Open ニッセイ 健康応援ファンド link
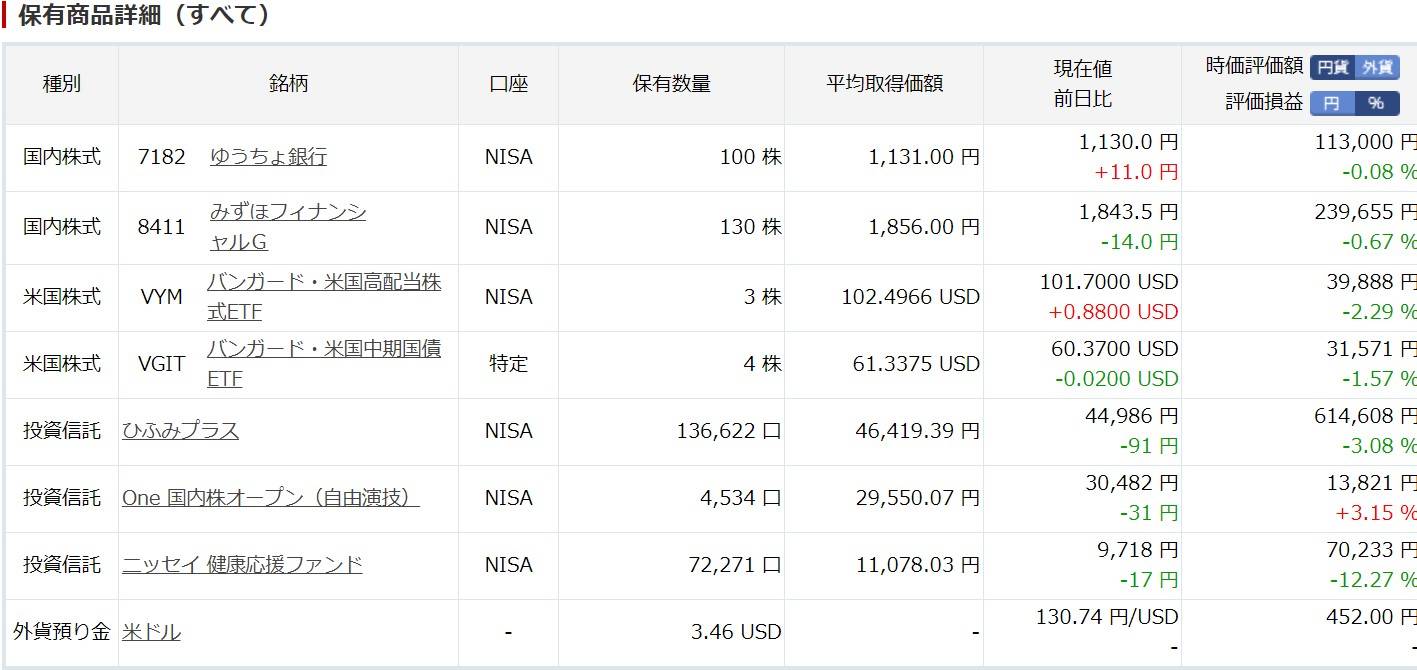 (x=242, y=565)
